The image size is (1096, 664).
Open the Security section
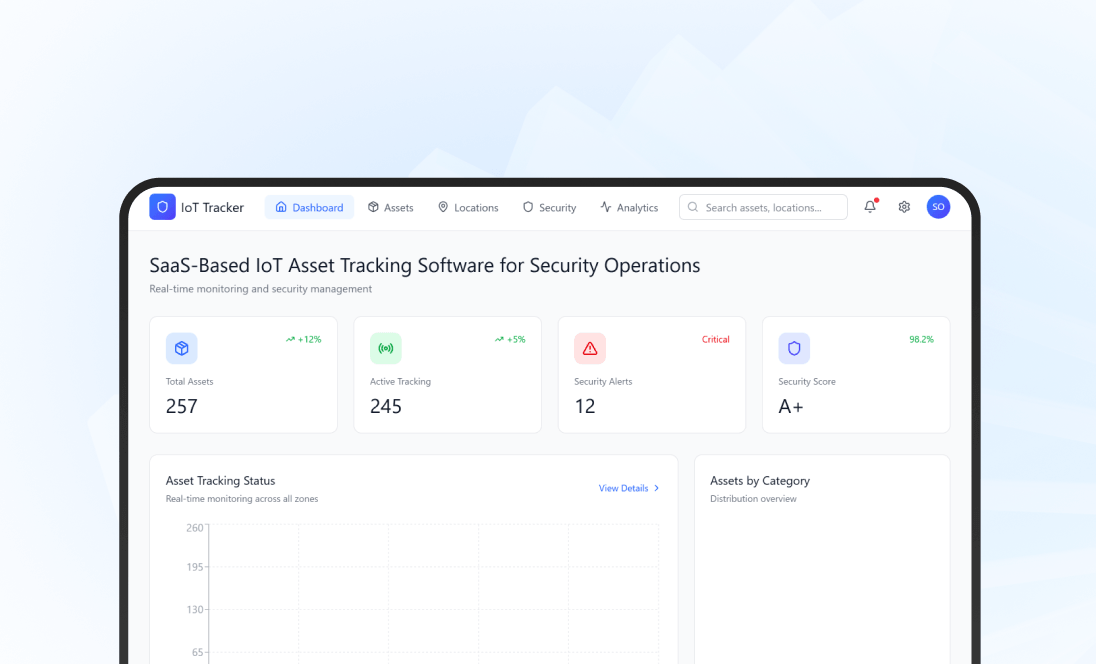point(549,207)
